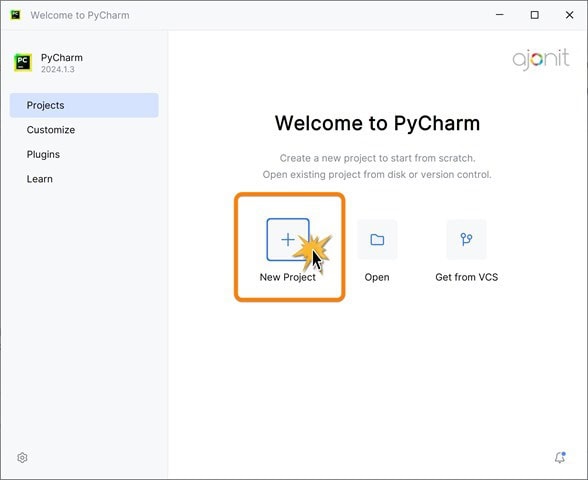Click the PyCharm product name text
The width and height of the screenshot is (588, 480).
pos(62,58)
